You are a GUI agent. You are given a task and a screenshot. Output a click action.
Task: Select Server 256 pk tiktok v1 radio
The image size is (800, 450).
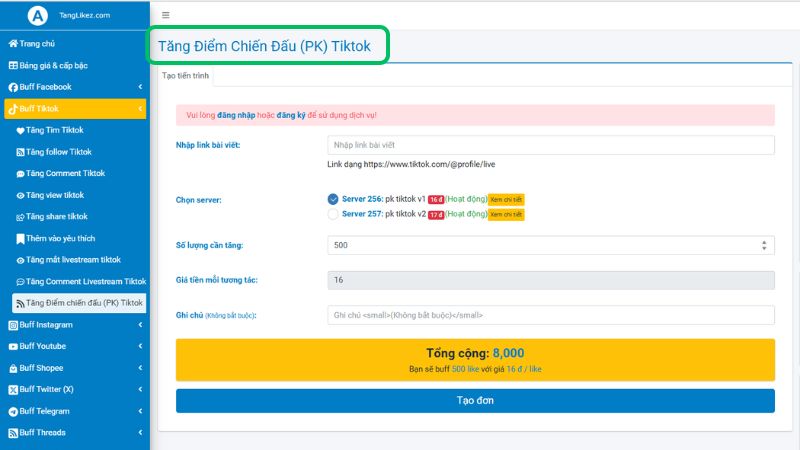pos(333,199)
